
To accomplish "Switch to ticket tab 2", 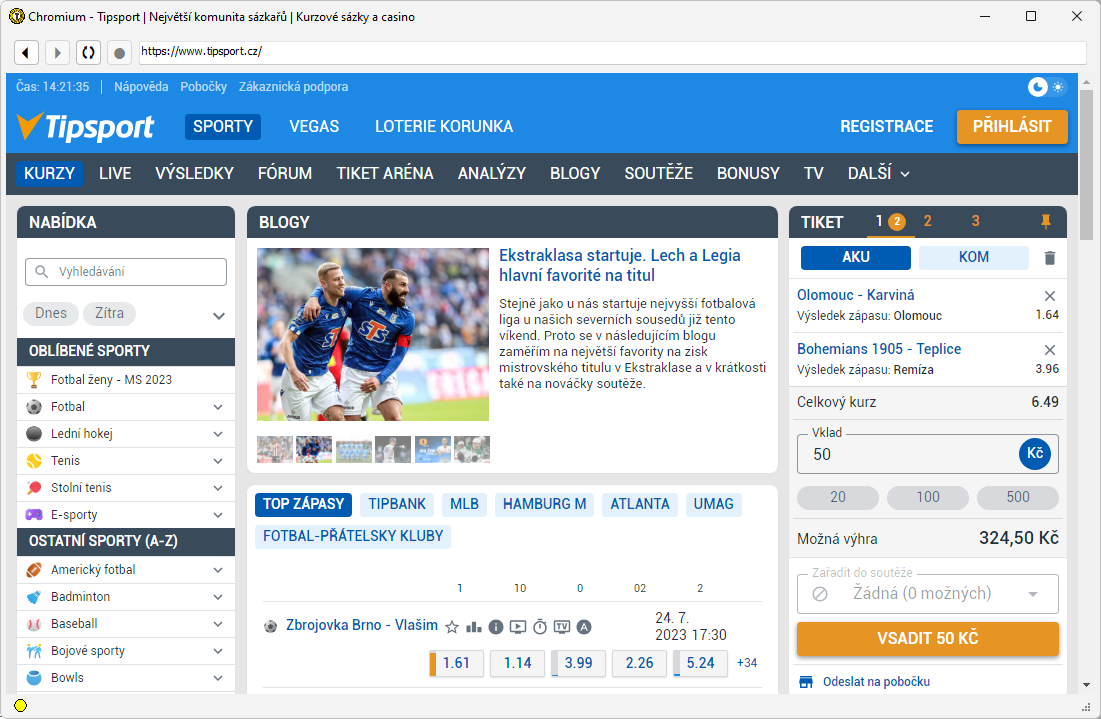I will (x=928, y=222).
